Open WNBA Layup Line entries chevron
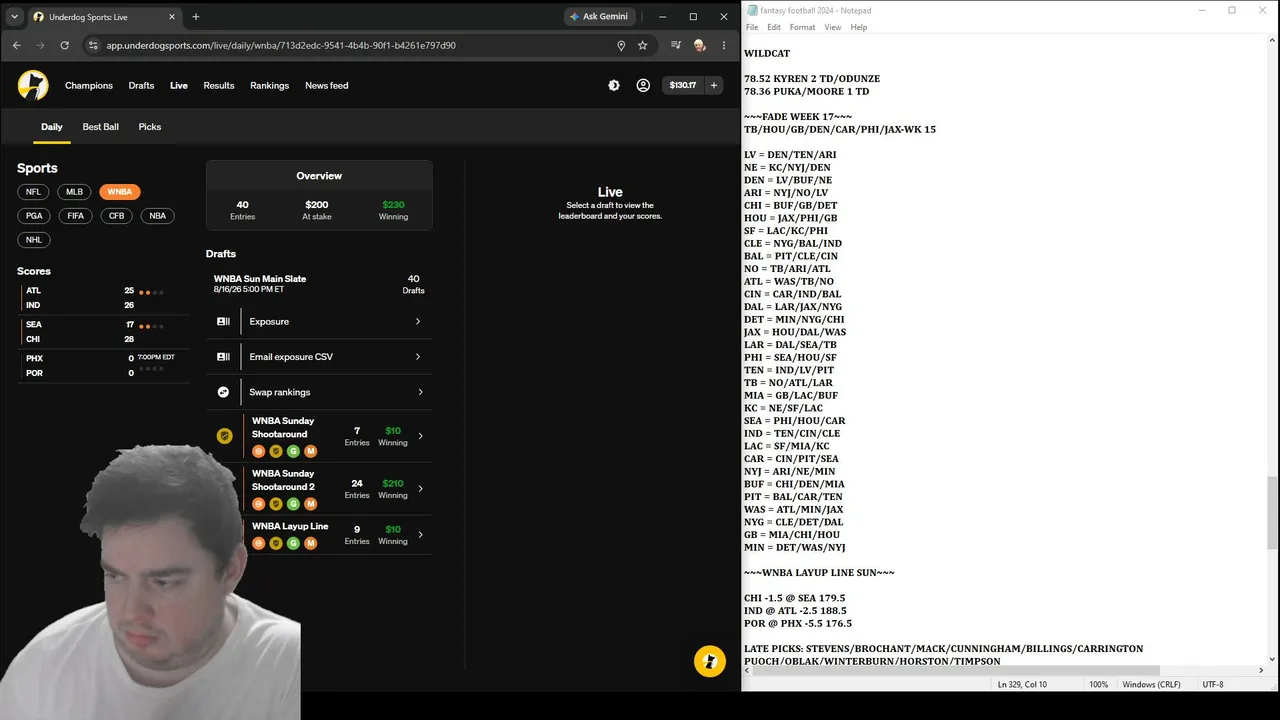Viewport: 1280px width, 720px height. pyautogui.click(x=420, y=535)
